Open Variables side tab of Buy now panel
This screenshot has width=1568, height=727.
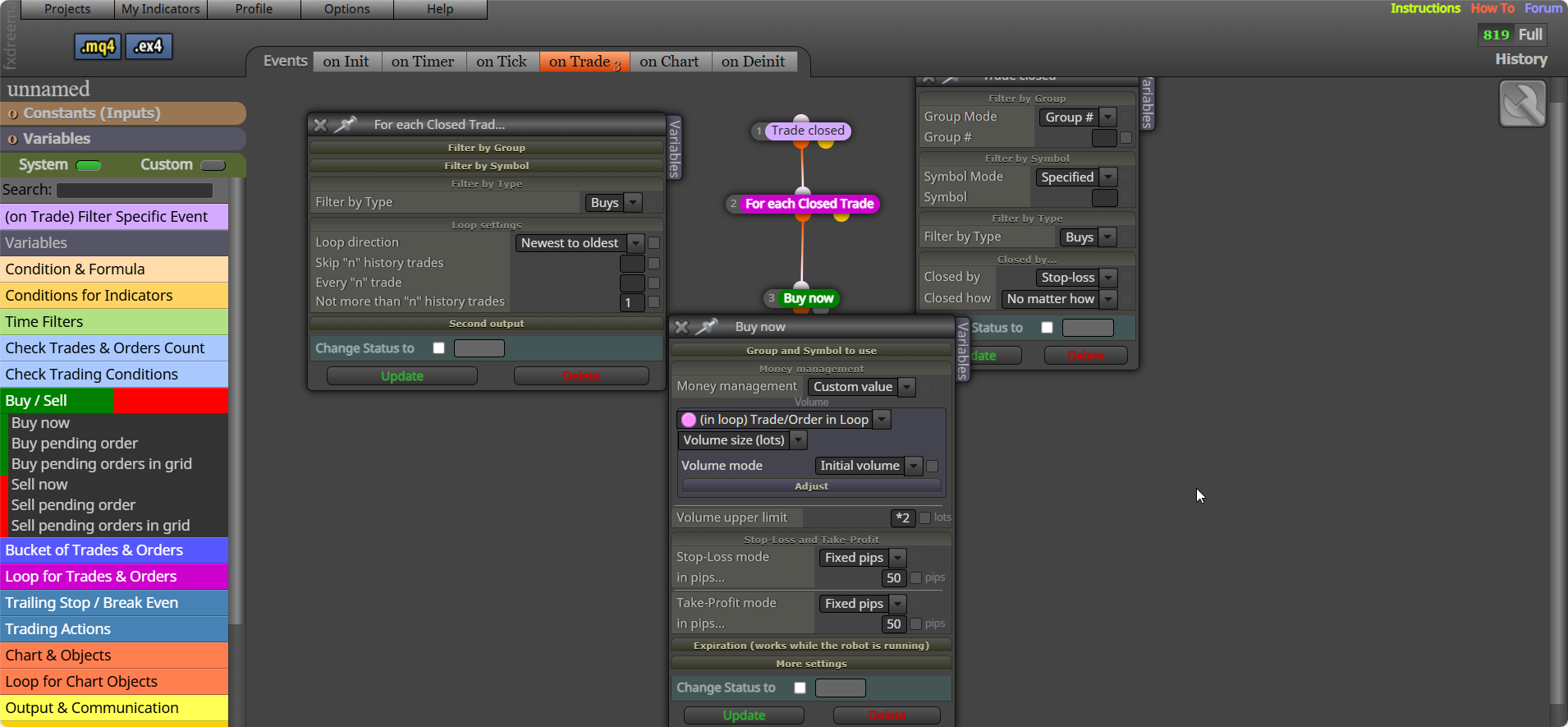[963, 351]
